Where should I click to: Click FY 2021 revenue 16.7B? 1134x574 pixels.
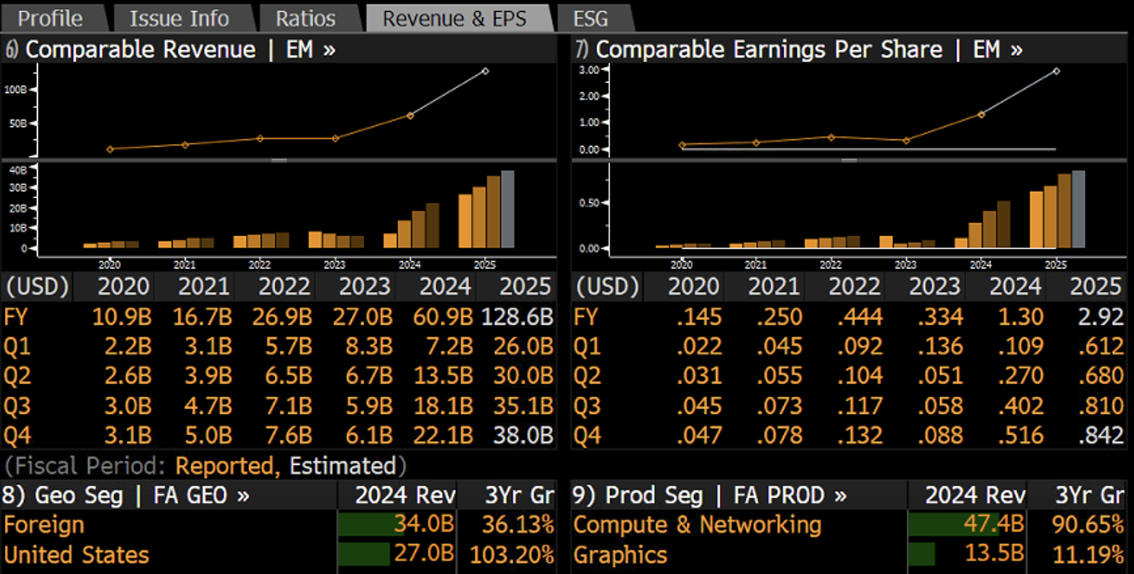click(202, 317)
